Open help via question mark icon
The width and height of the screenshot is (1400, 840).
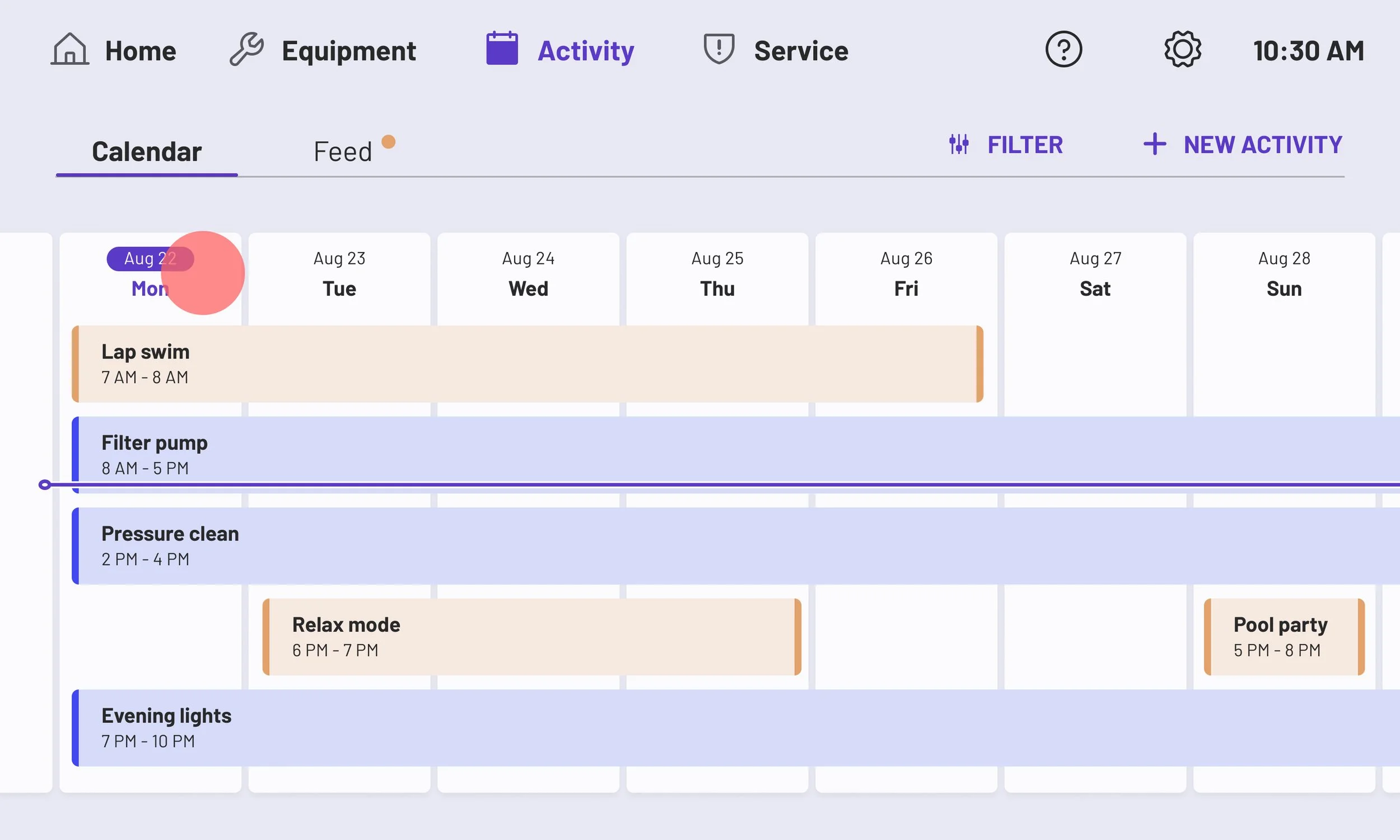(x=1063, y=49)
